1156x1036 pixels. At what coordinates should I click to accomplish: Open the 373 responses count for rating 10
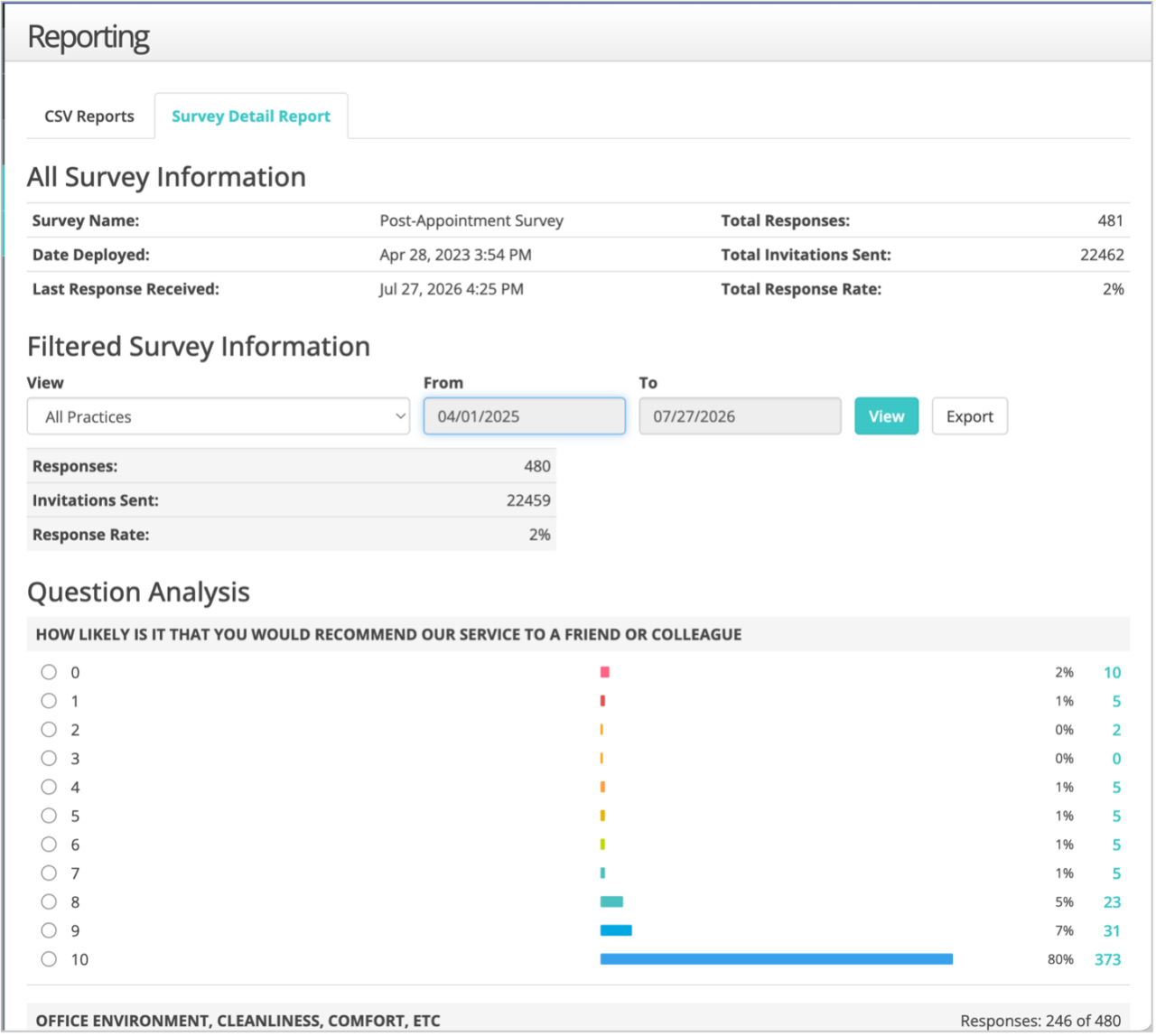(1107, 959)
